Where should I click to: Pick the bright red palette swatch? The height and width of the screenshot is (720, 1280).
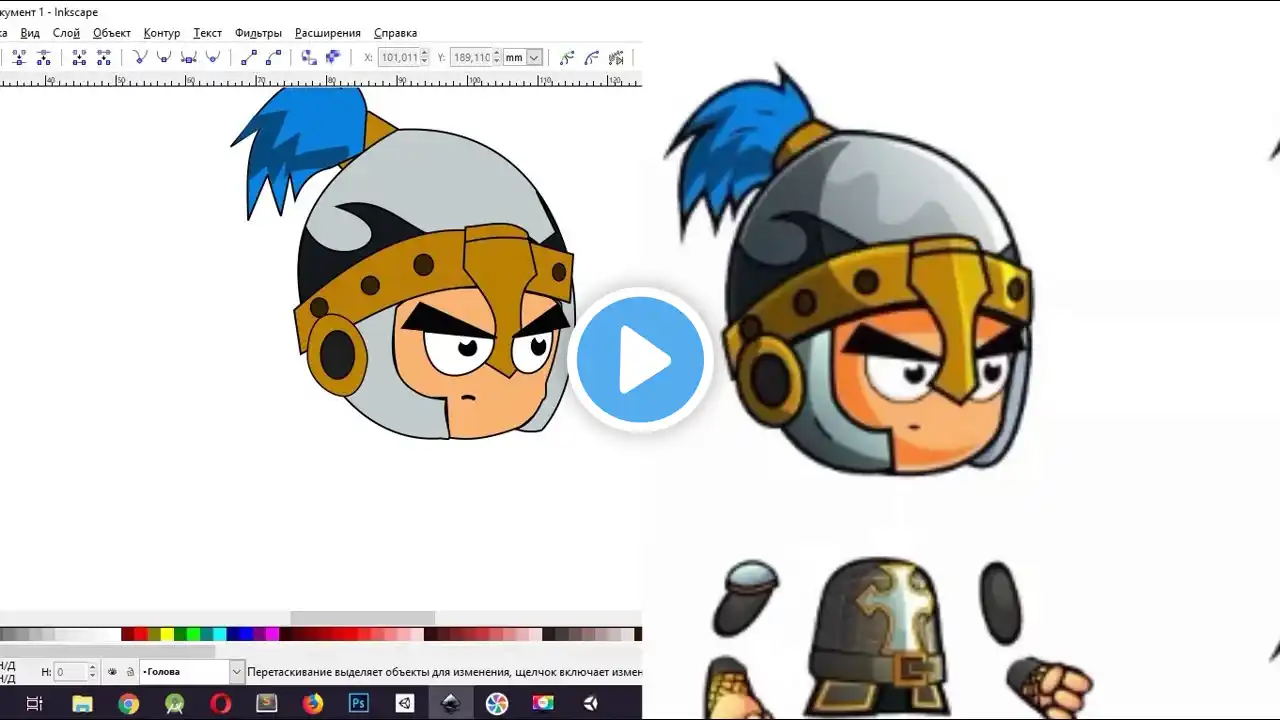pos(141,634)
